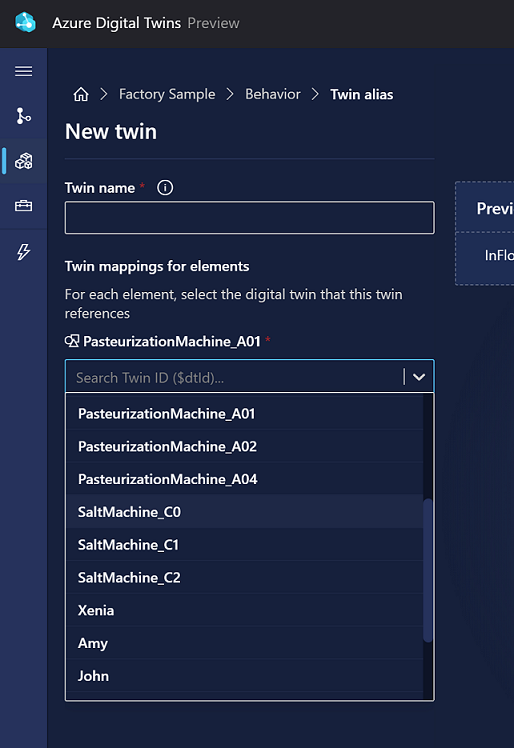Screen dimensions: 514x748
Task: Click the Azure Digital Twins logo
Action: tap(25, 22)
